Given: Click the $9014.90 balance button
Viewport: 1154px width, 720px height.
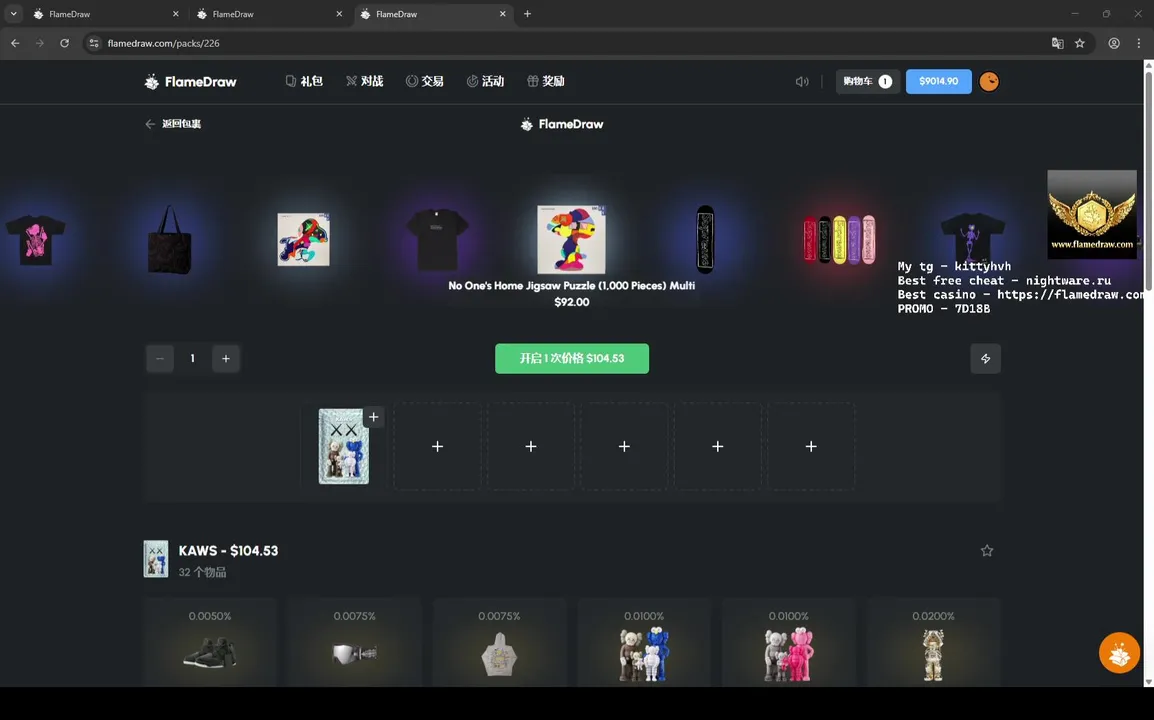Looking at the screenshot, I should pos(938,82).
